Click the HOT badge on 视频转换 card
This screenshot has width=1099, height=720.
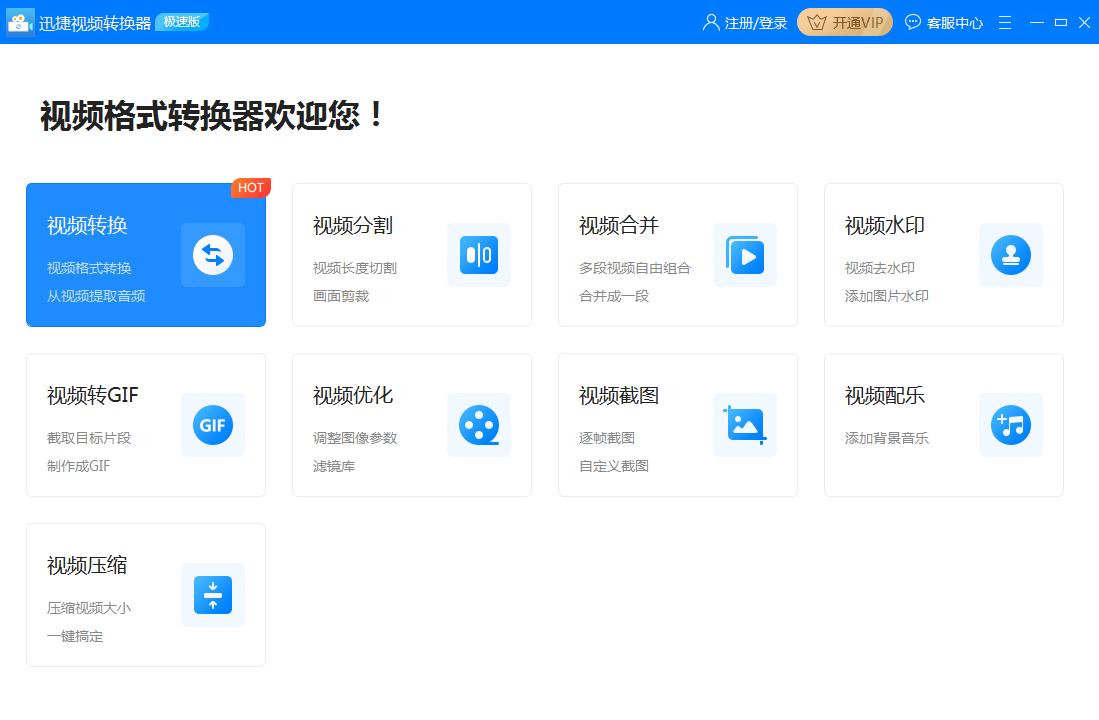251,187
